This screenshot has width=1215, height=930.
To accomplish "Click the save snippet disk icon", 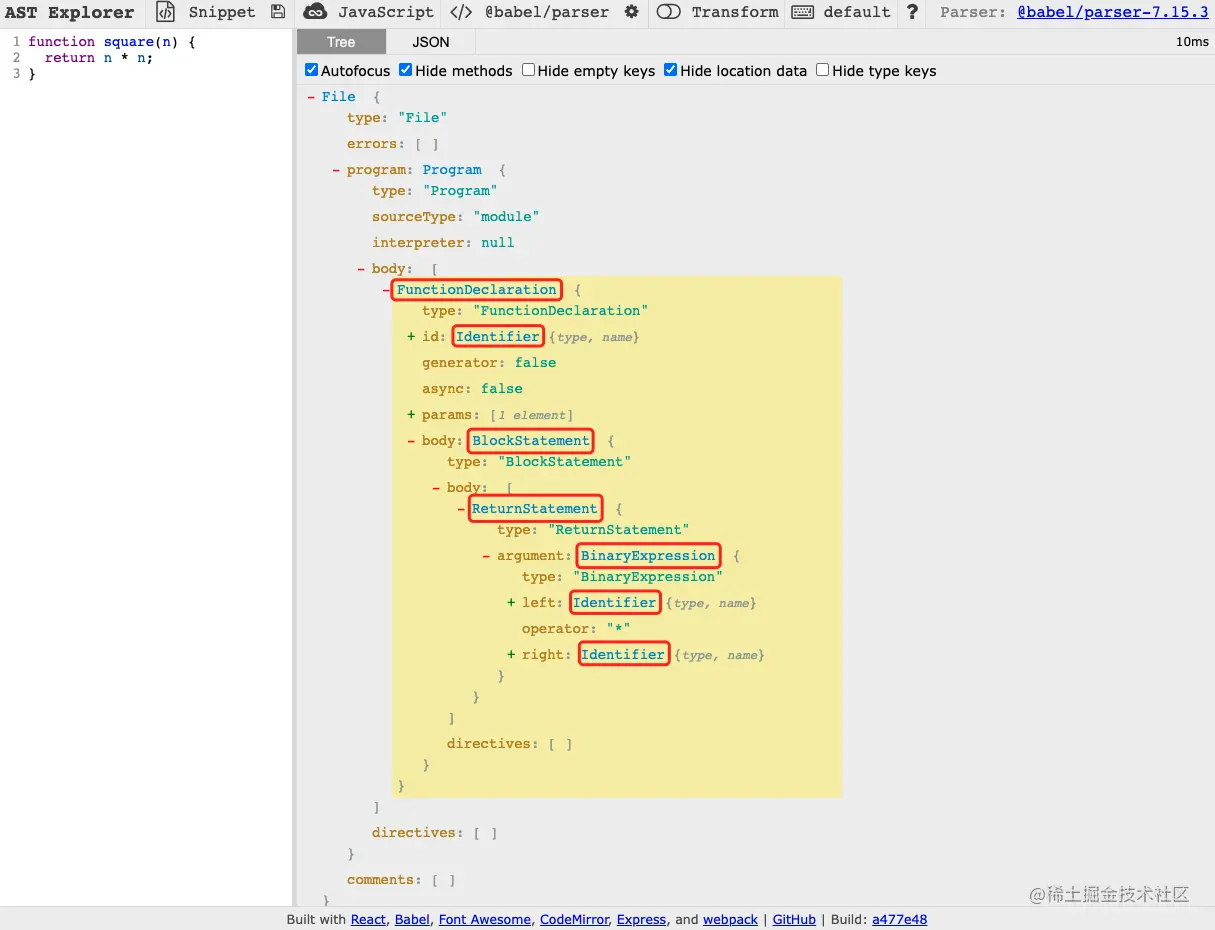I will pos(278,13).
